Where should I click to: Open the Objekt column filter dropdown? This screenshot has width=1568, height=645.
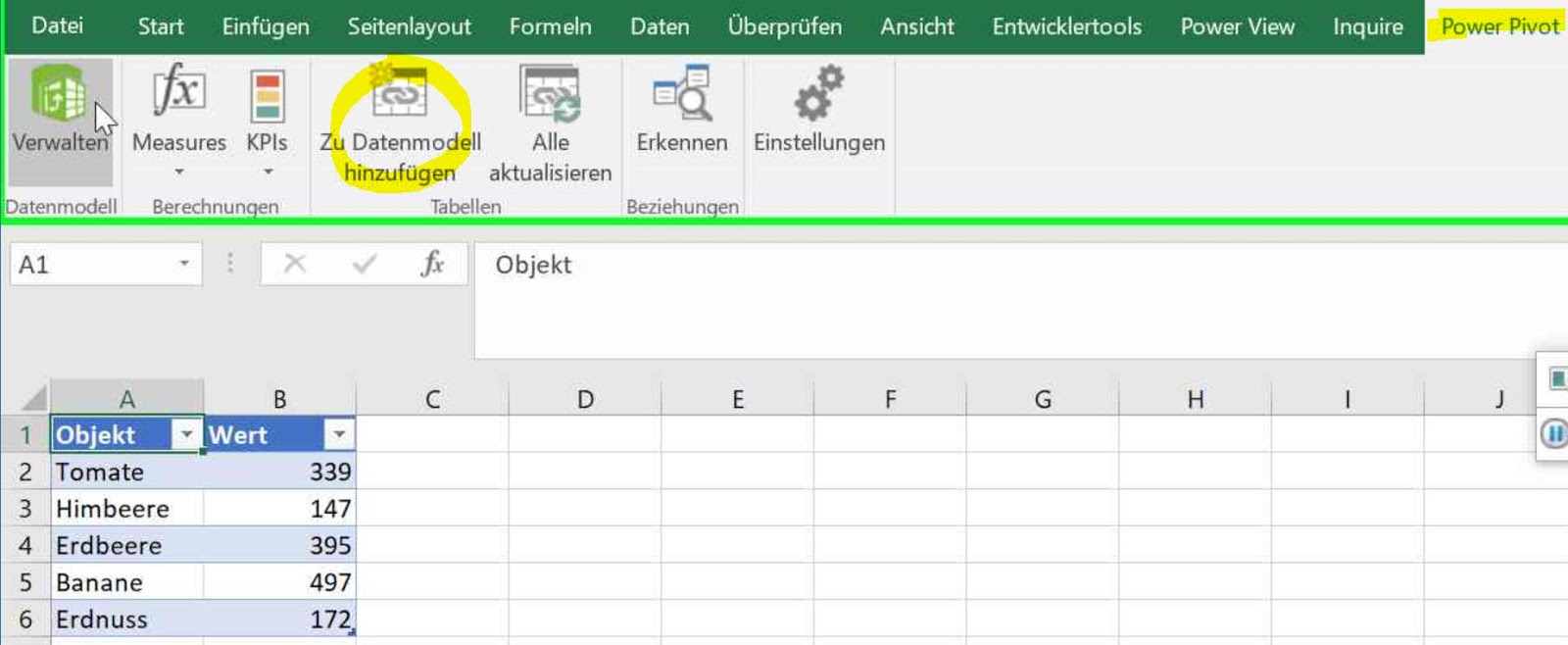click(x=186, y=434)
